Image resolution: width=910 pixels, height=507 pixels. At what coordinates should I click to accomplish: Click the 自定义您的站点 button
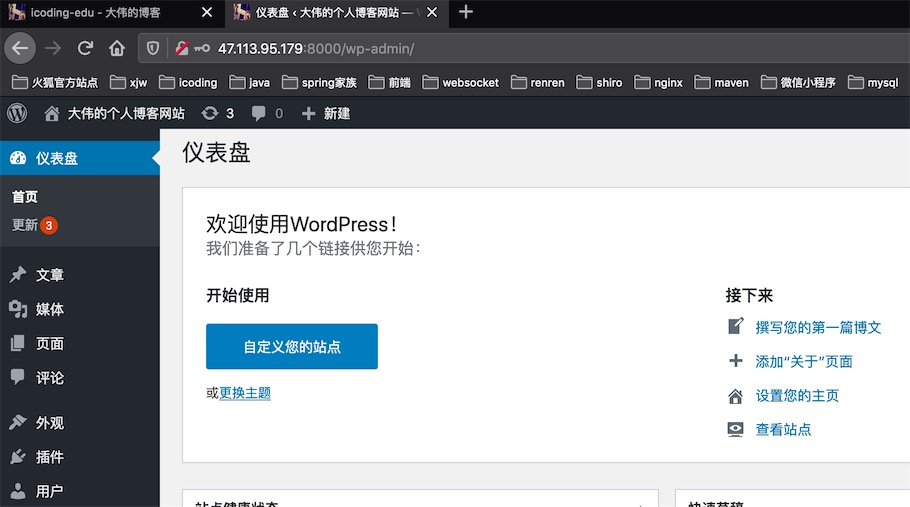[292, 346]
